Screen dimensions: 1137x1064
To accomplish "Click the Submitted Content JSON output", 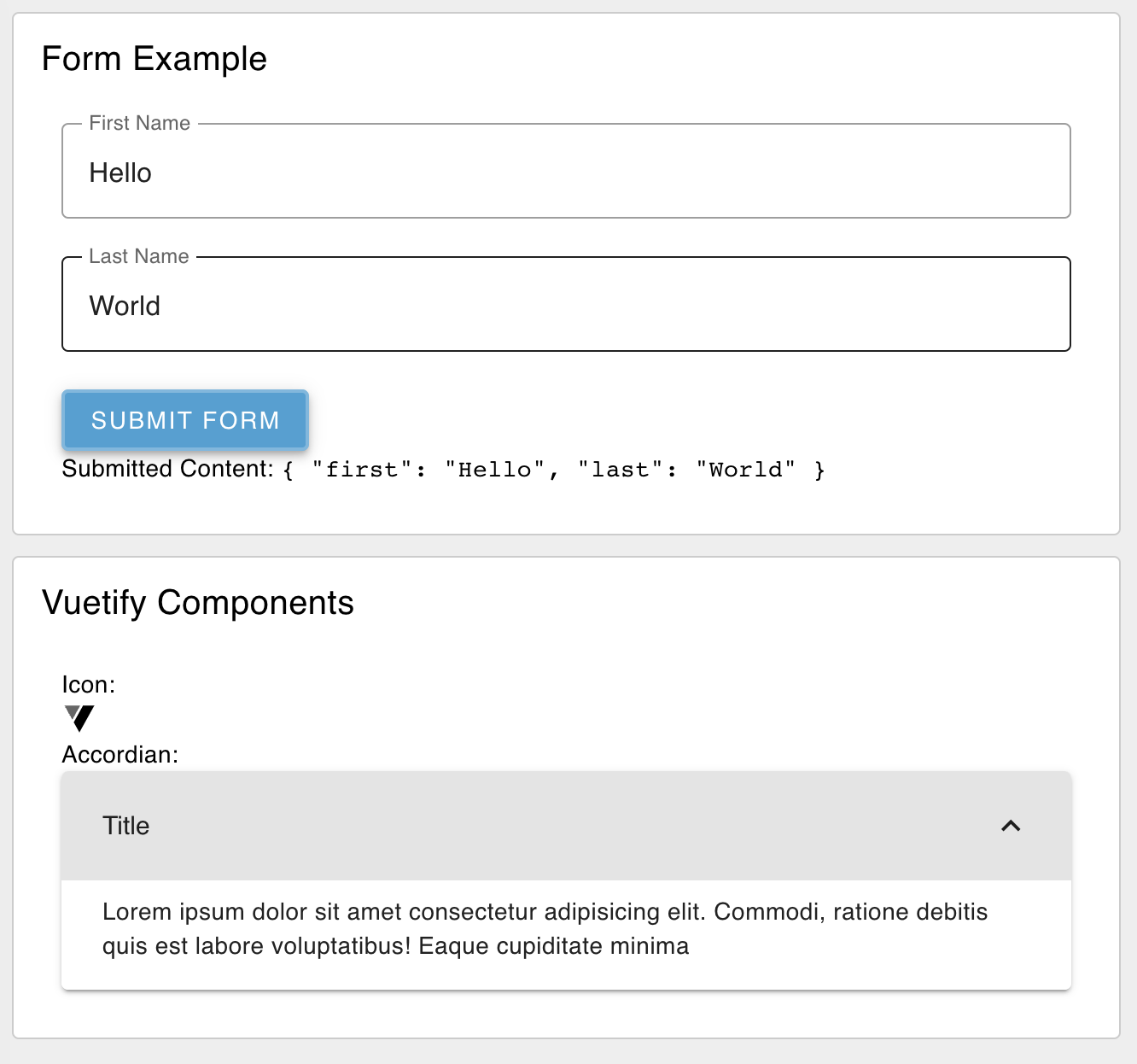I will (x=554, y=470).
